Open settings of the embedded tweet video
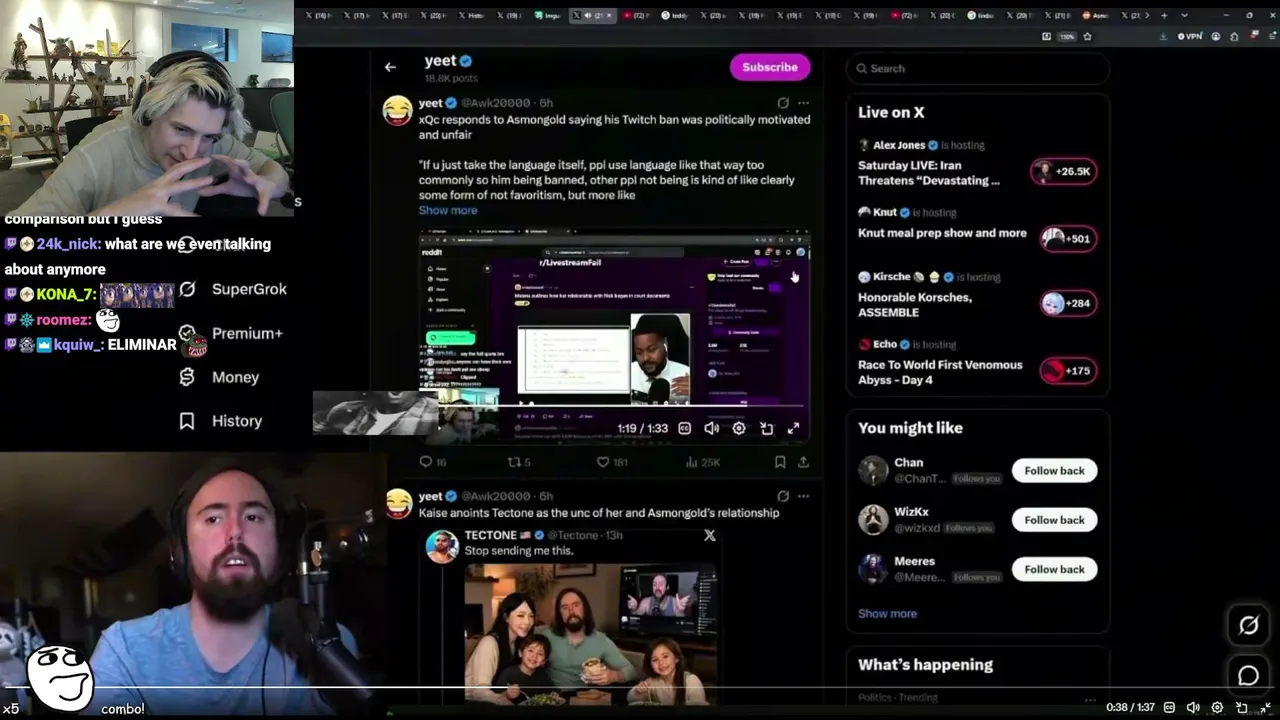This screenshot has width=1280, height=720. click(x=739, y=428)
